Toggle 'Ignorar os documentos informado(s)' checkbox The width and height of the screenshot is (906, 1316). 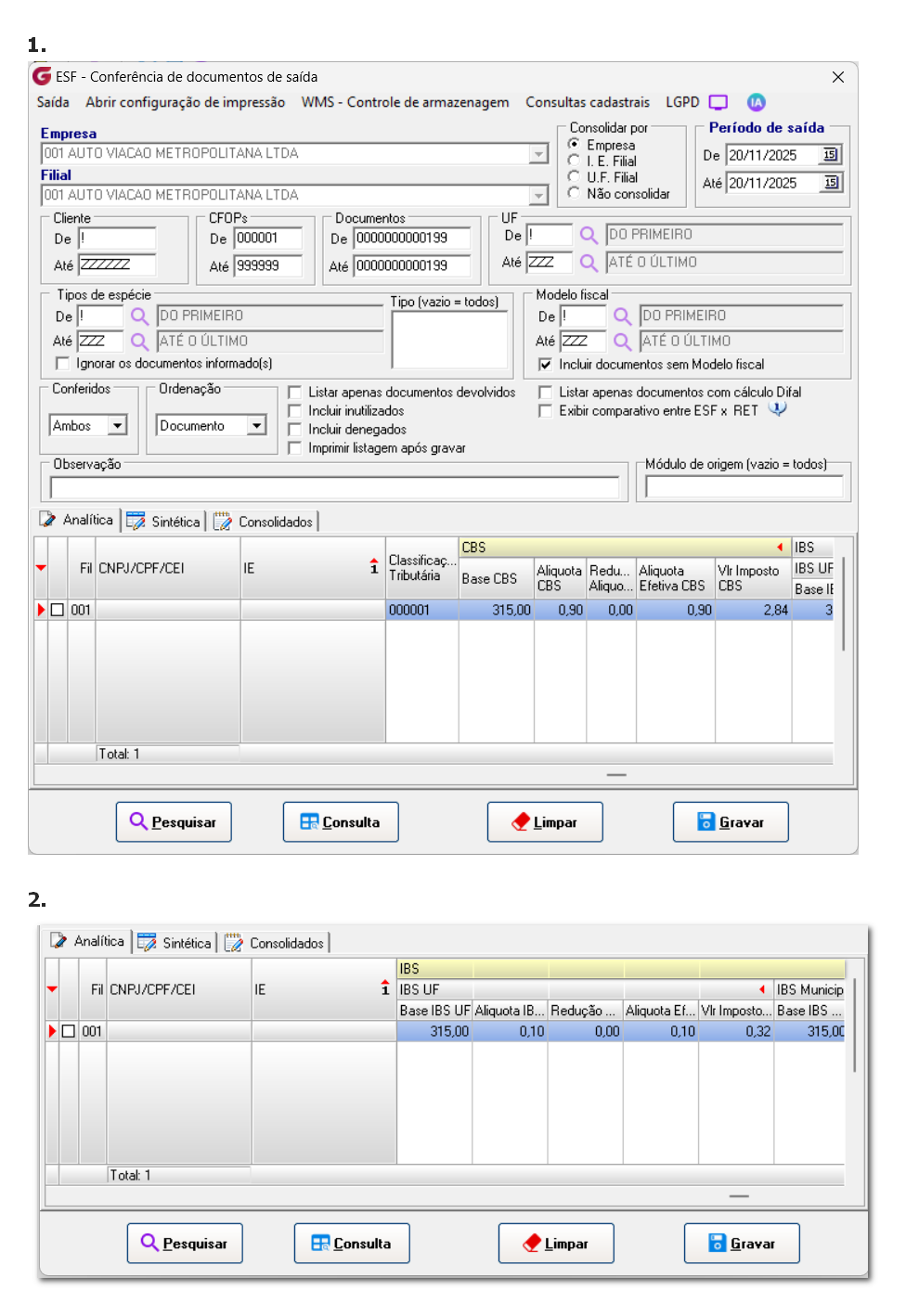(x=62, y=363)
